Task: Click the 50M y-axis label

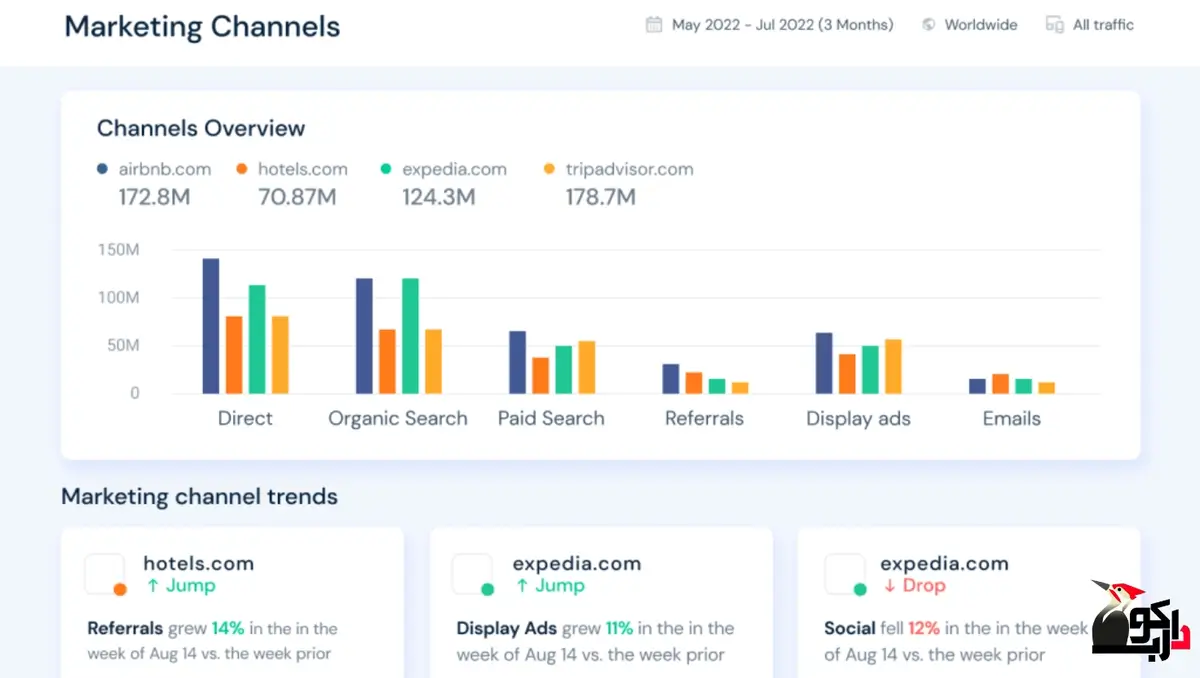Action: (x=123, y=346)
